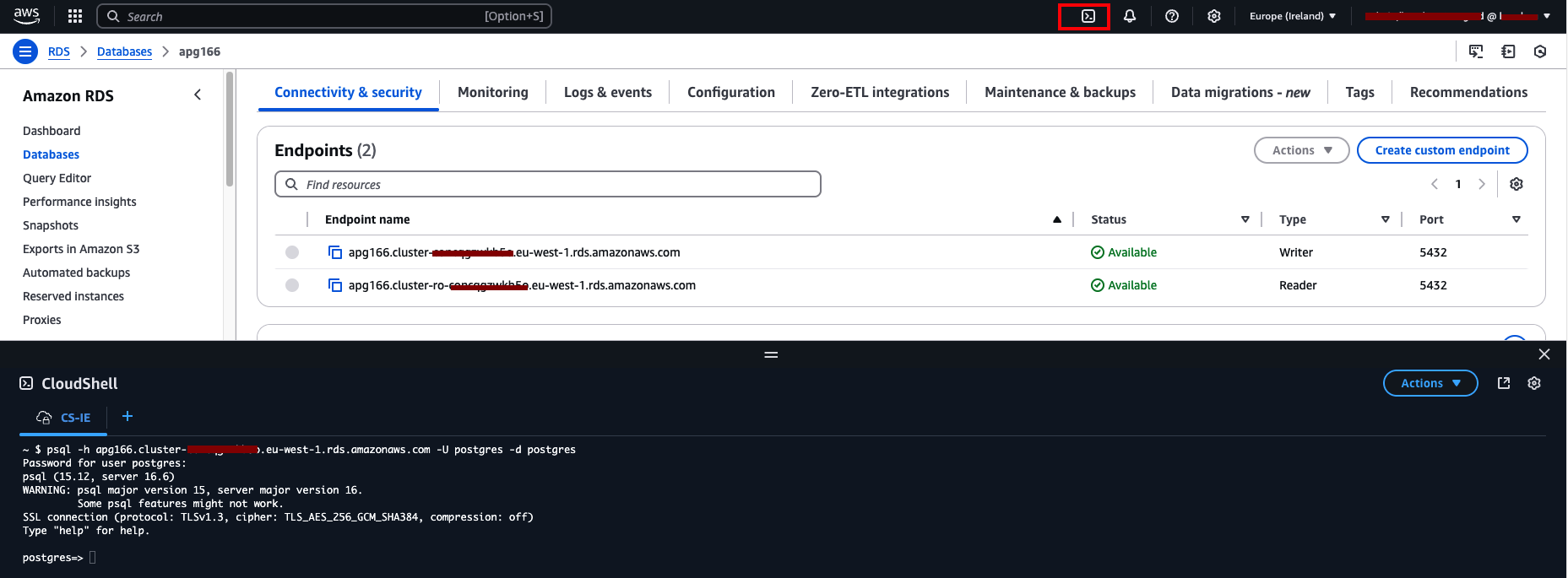Copy the cluster-ro reader endpoint name

tap(335, 285)
